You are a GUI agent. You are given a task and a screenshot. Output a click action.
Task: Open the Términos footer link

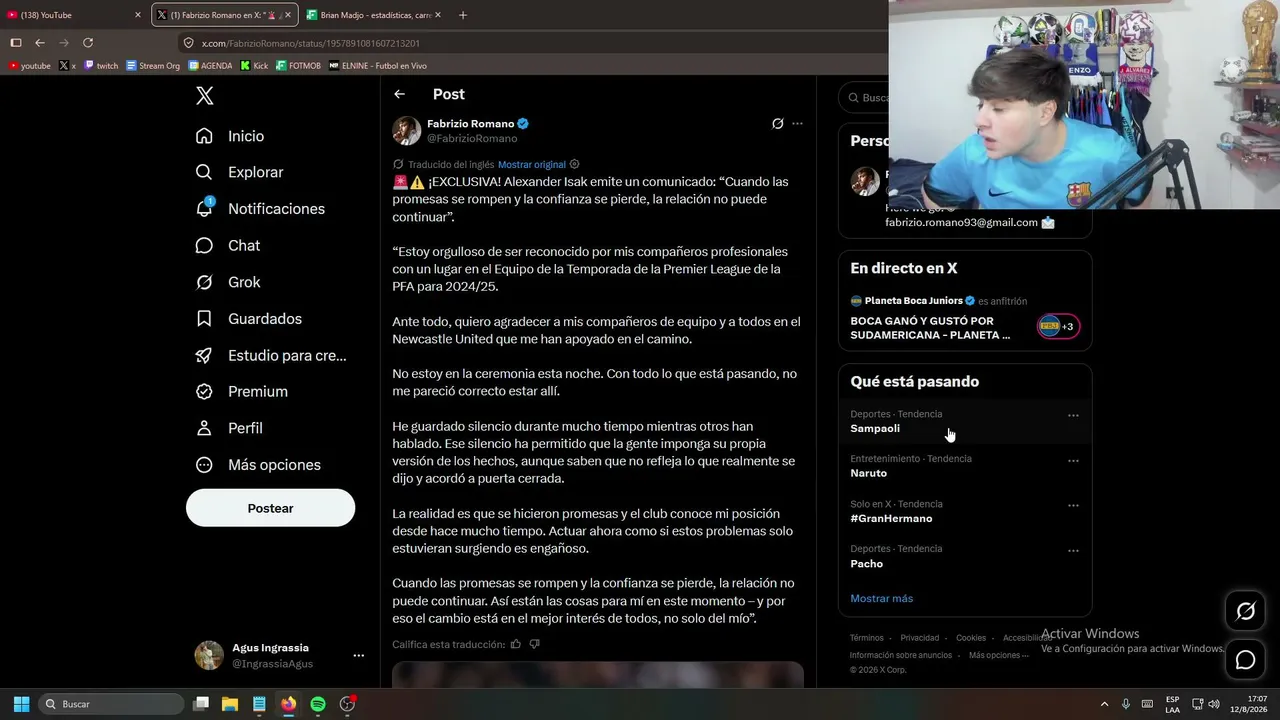[866, 638]
